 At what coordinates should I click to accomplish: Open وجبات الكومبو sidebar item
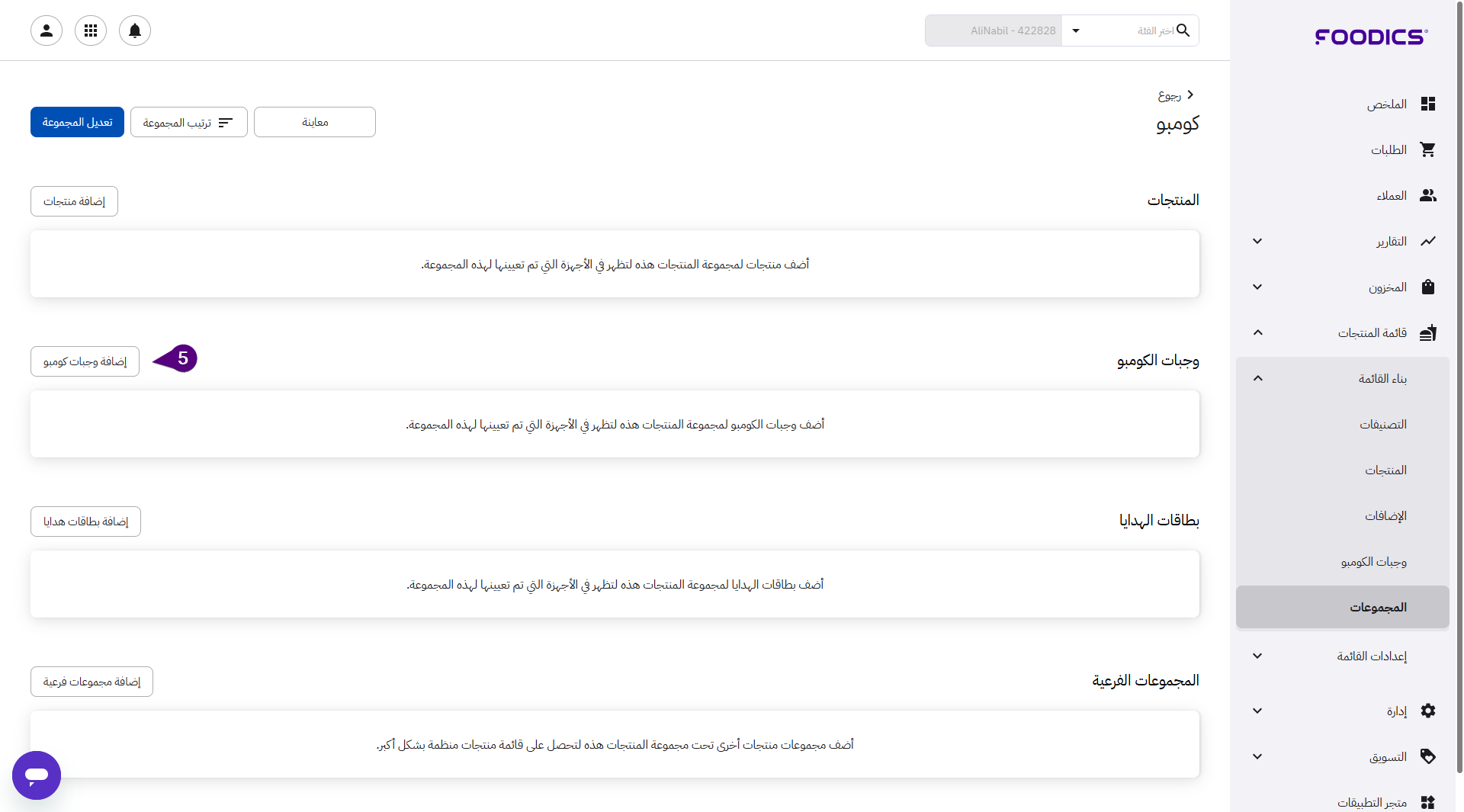pos(1373,562)
